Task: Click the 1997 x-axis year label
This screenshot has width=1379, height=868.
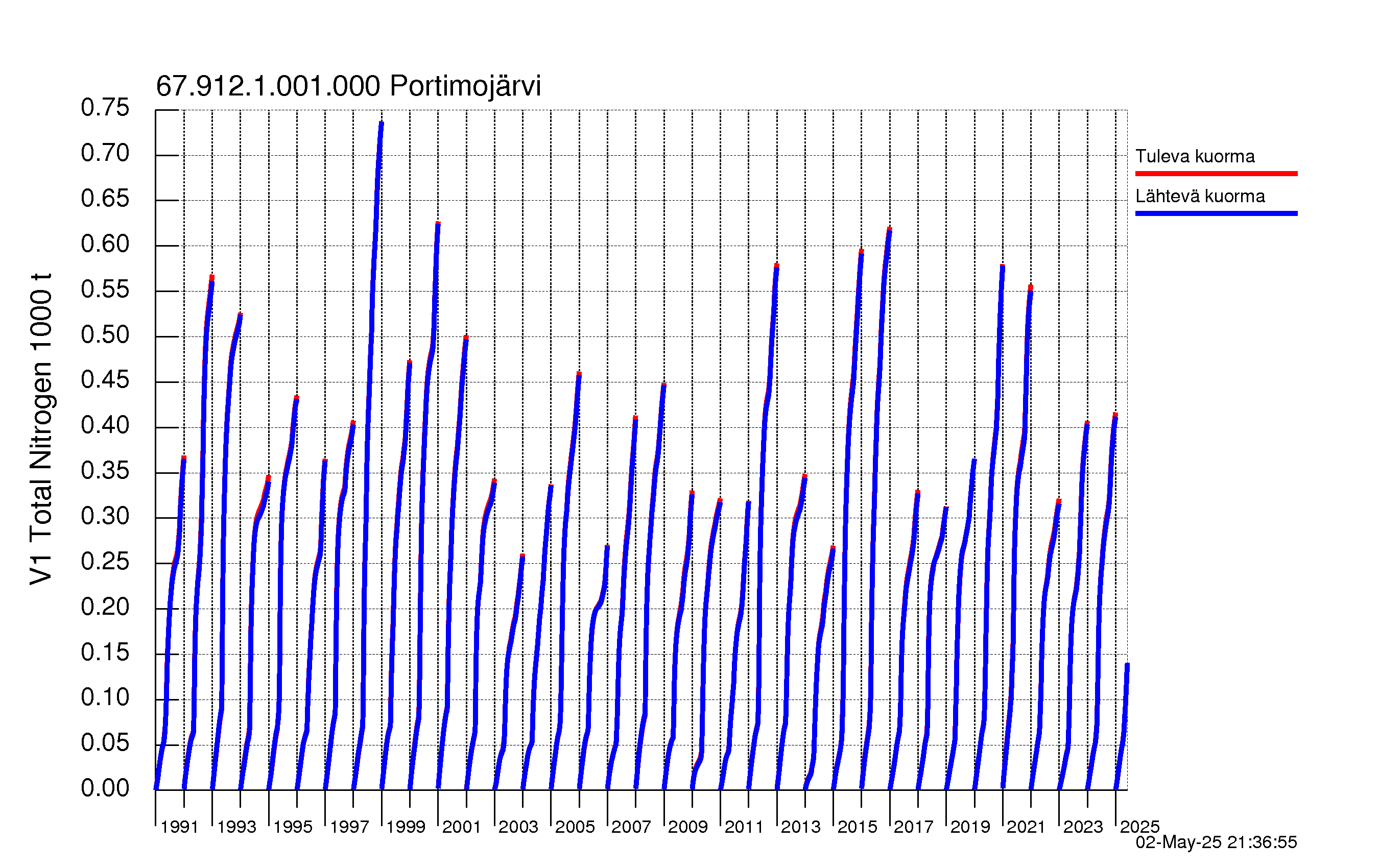Action: 349,827
